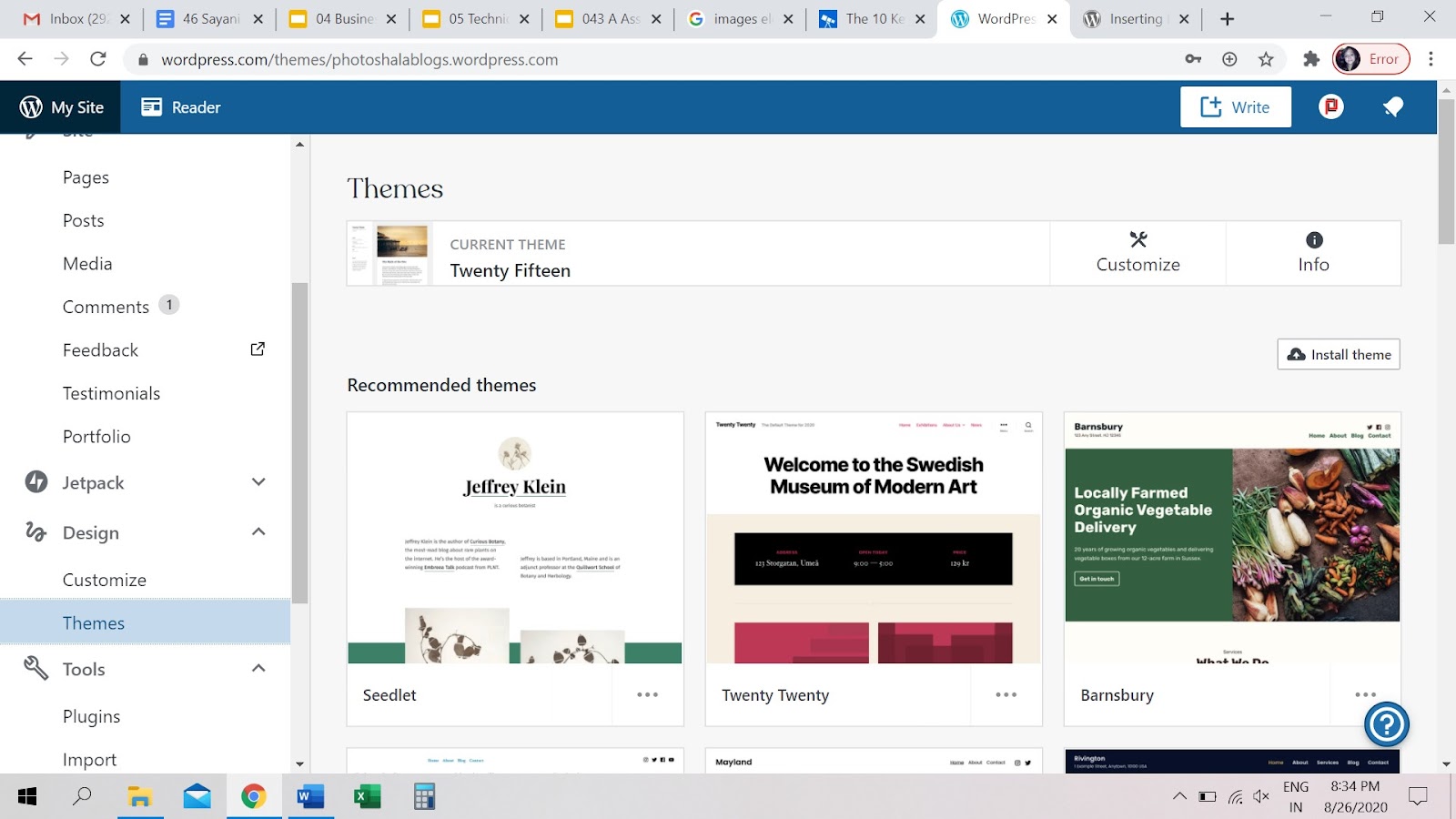This screenshot has width=1456, height=819.
Task: Switch to the Inbox Gmail tab
Action: pyautogui.click(x=76, y=19)
